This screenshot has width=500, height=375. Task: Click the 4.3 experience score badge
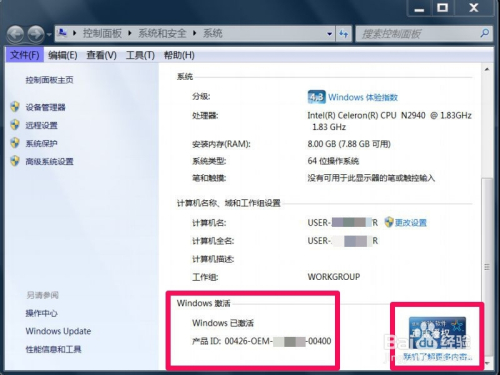(316, 97)
